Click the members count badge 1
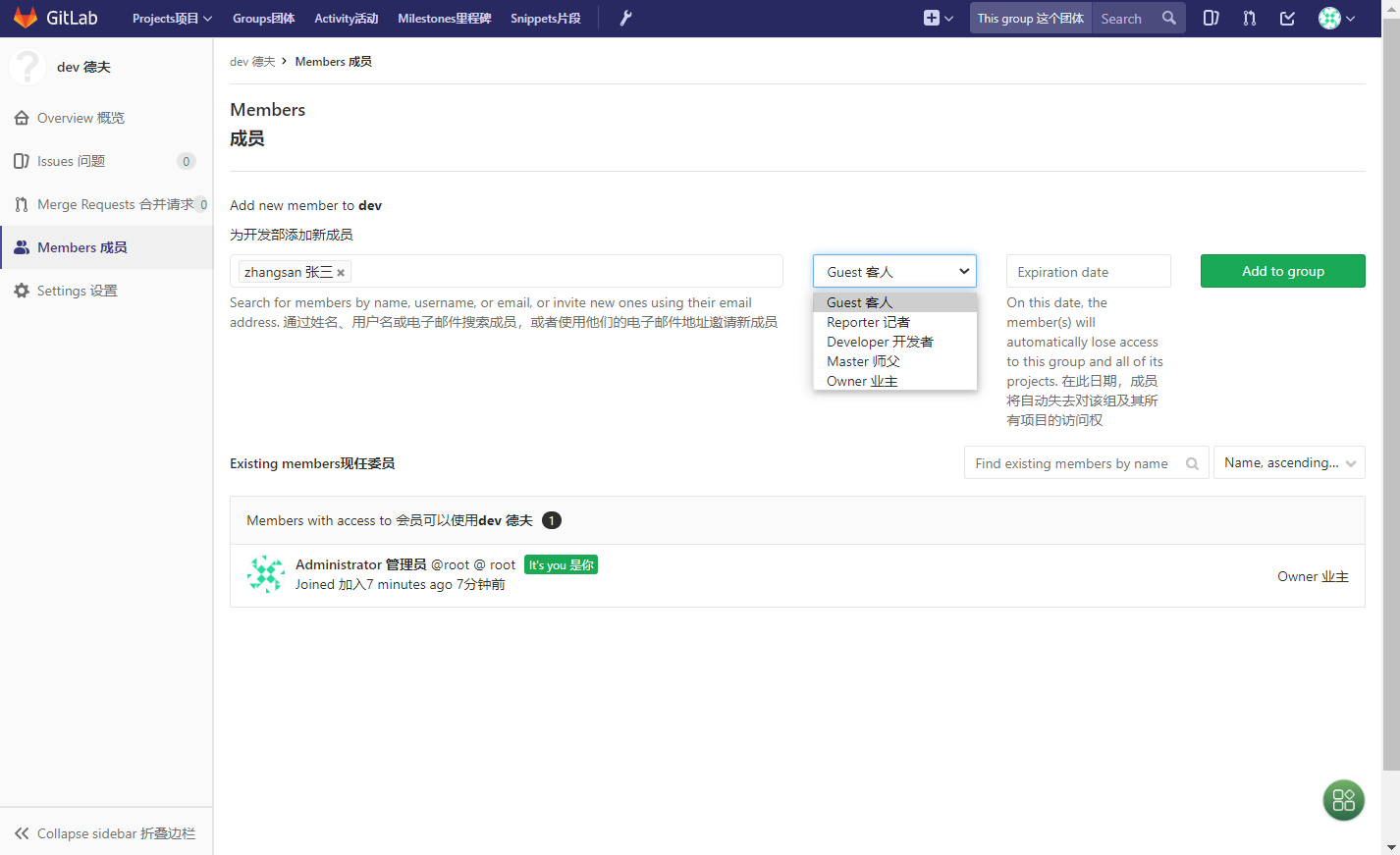1400x855 pixels. click(x=552, y=520)
